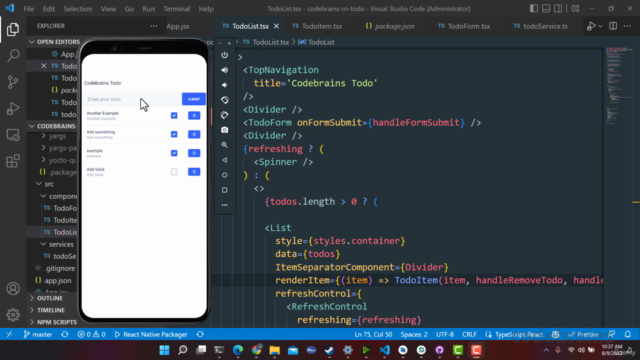Open Source Control view
This screenshot has height=360, width=640.
point(13,82)
